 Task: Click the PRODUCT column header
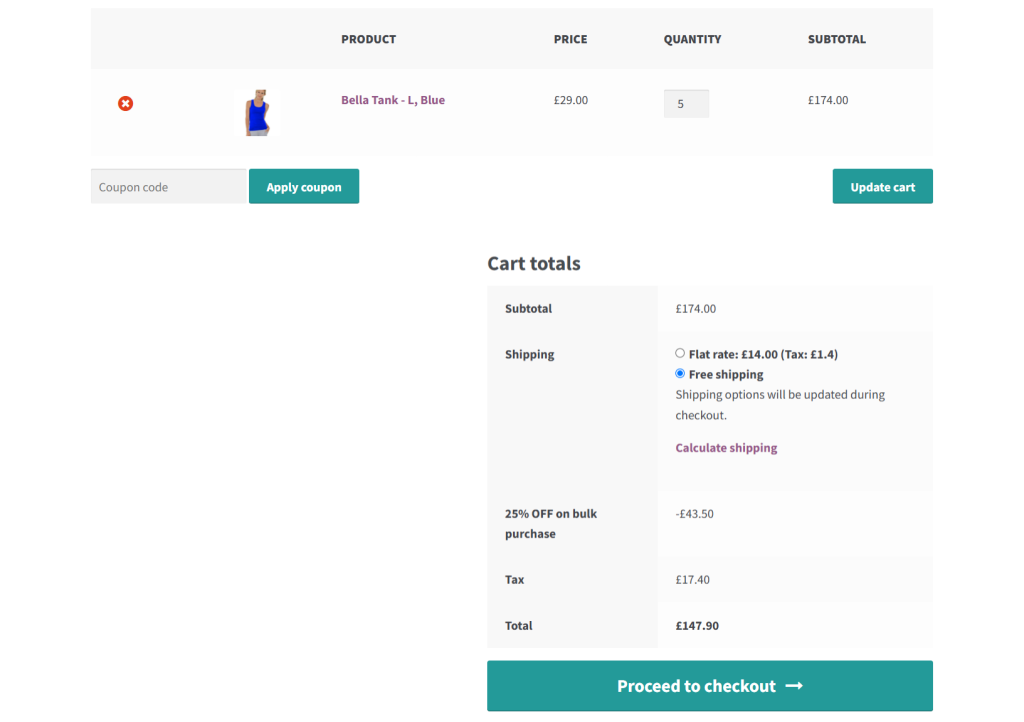pos(368,39)
